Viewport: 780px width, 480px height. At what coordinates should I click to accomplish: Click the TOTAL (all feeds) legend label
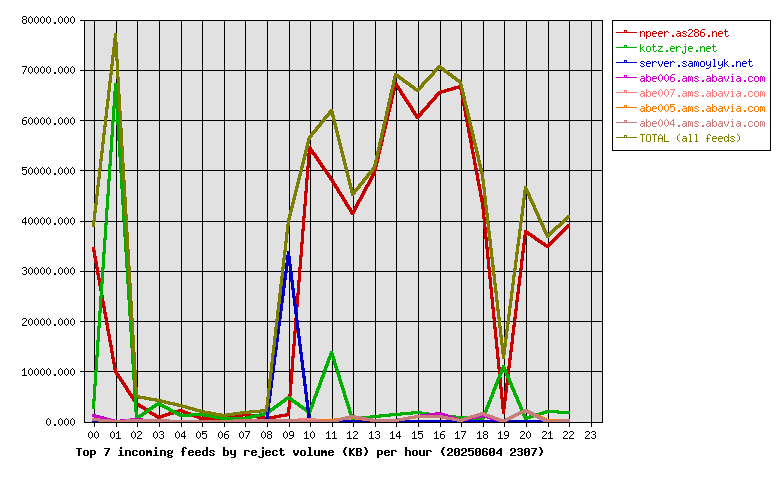(x=690, y=138)
